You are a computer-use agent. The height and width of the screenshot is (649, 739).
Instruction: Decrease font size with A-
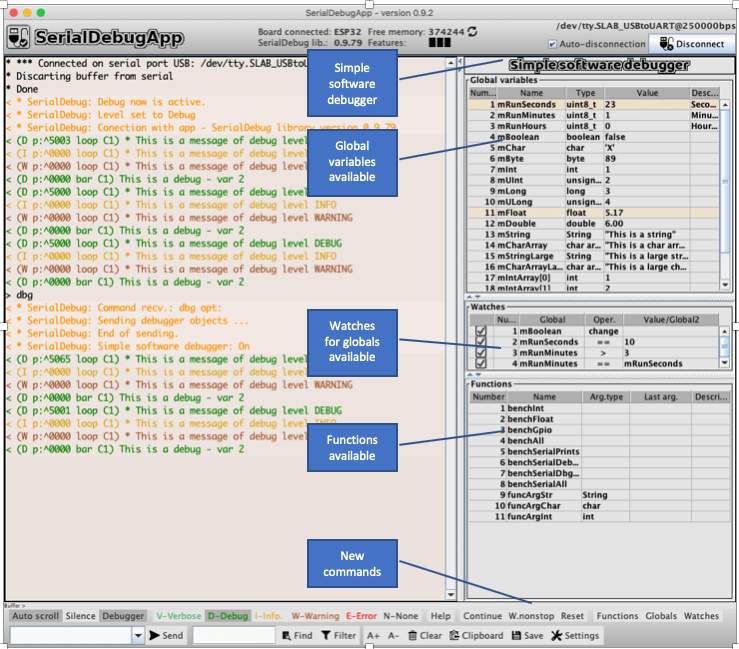pos(393,635)
